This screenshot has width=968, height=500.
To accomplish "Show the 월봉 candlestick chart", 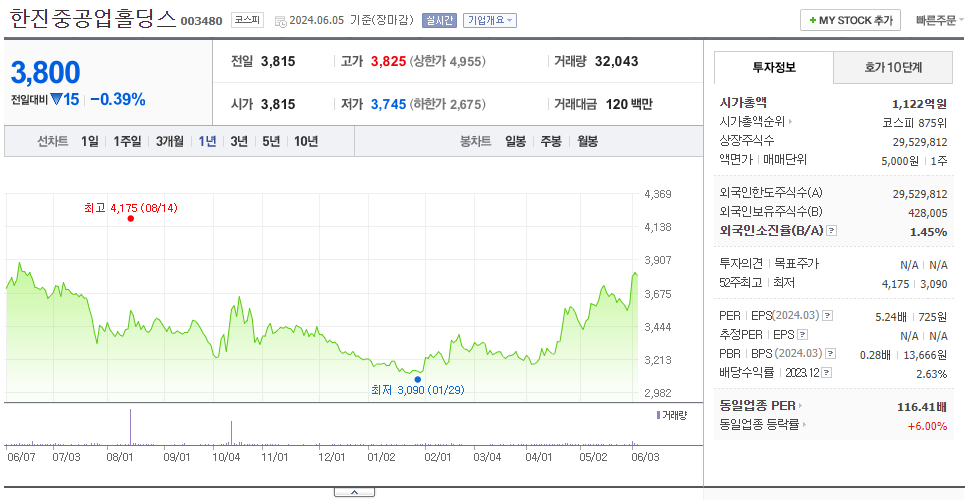I will point(588,141).
